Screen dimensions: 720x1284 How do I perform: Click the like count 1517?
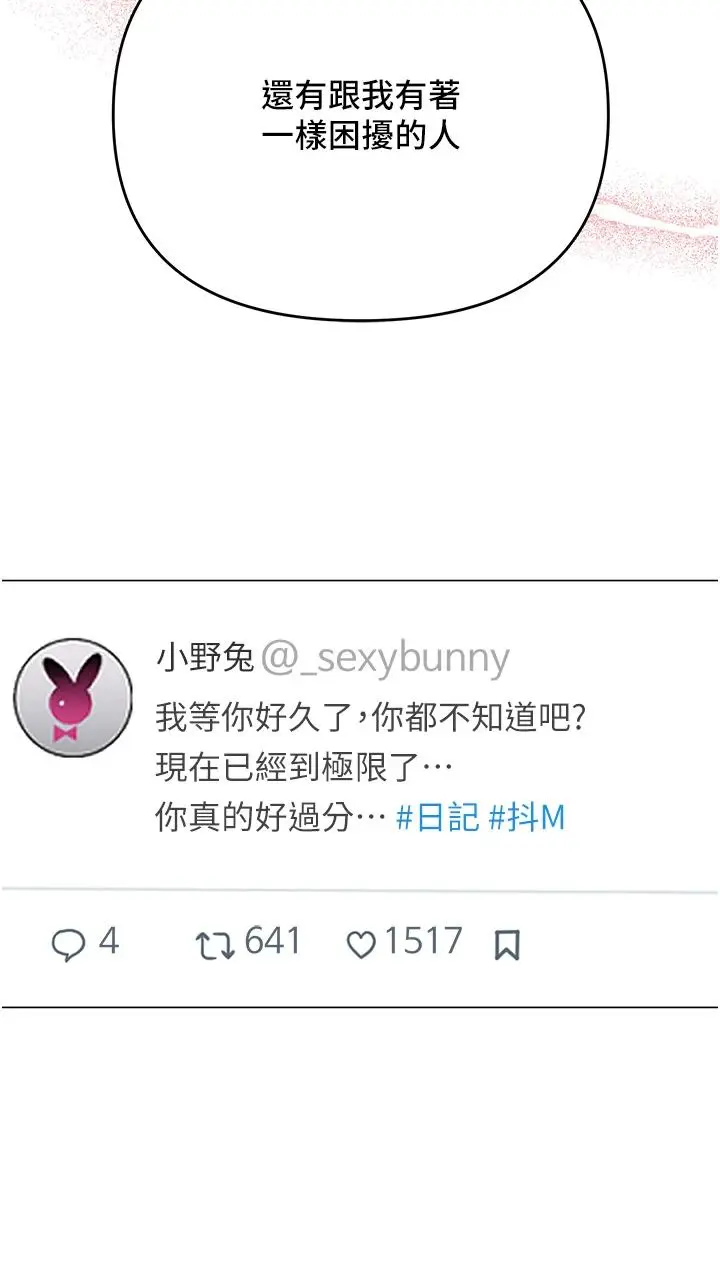point(423,941)
